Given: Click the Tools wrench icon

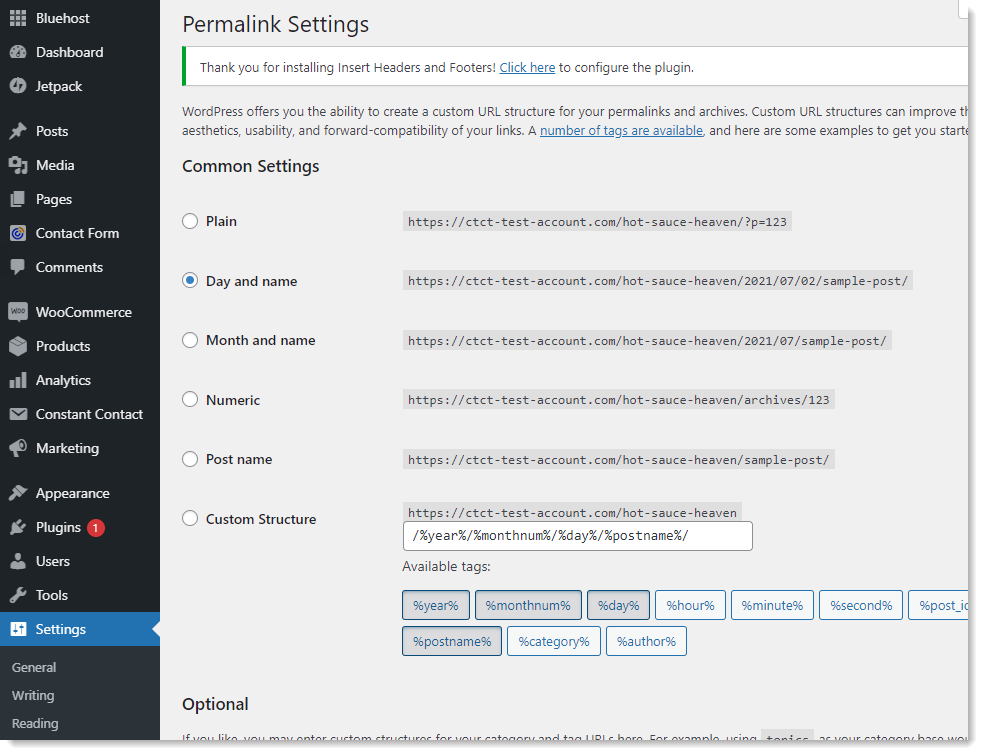Looking at the screenshot, I should (18, 595).
